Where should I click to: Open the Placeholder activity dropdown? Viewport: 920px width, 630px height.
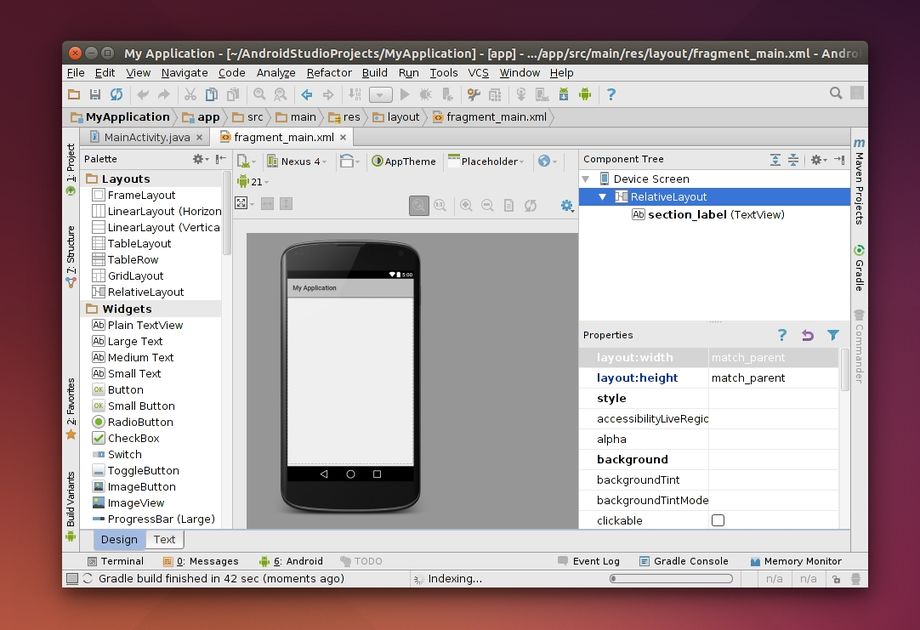click(x=486, y=161)
